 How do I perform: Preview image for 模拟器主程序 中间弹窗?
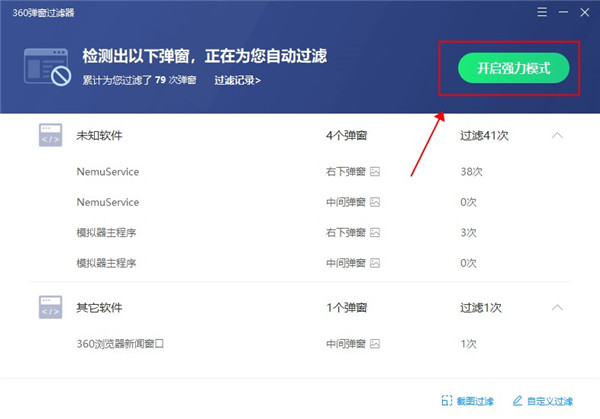coord(375,263)
